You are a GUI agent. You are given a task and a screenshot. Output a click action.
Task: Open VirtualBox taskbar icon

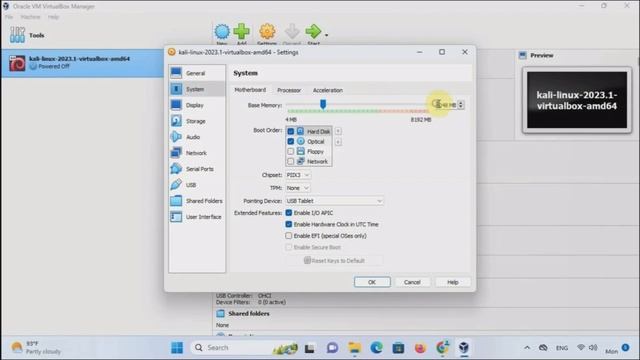pos(464,348)
